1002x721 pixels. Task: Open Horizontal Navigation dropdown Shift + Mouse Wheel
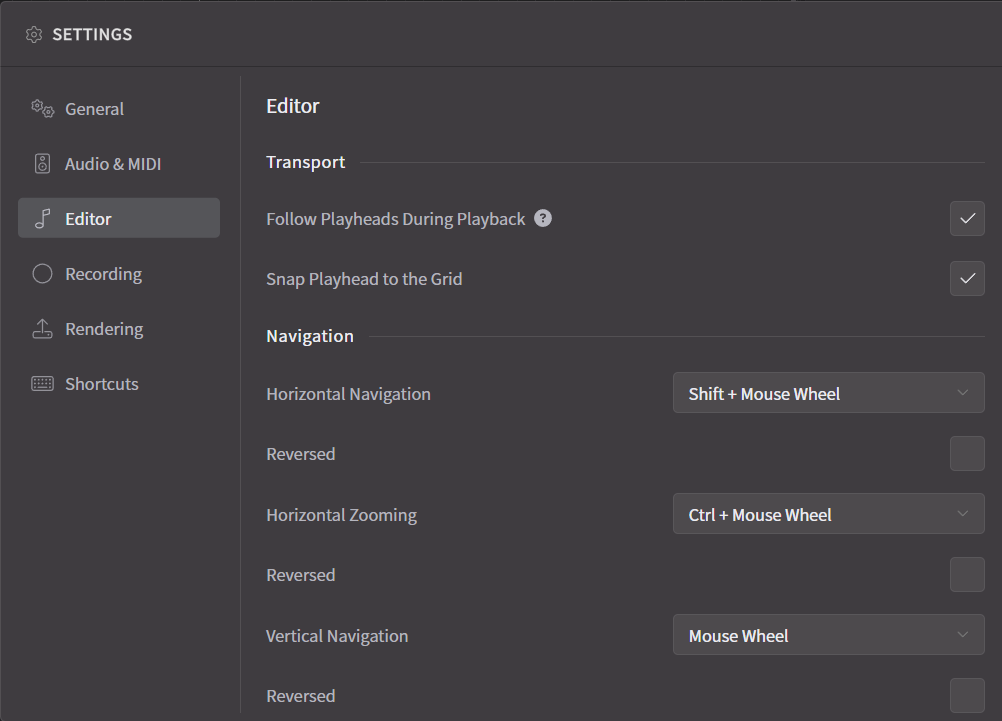coord(828,393)
